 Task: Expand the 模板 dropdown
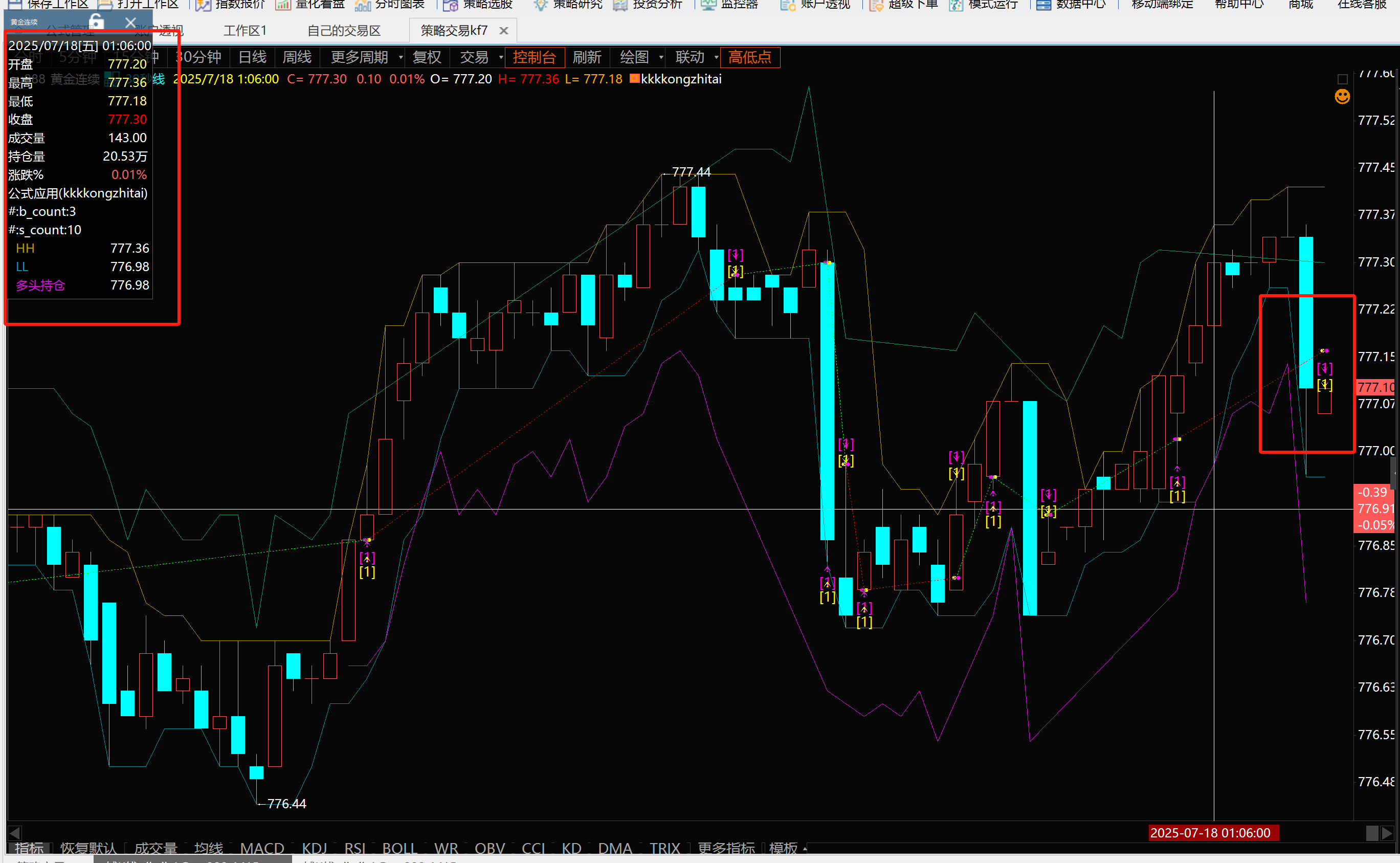click(x=788, y=849)
